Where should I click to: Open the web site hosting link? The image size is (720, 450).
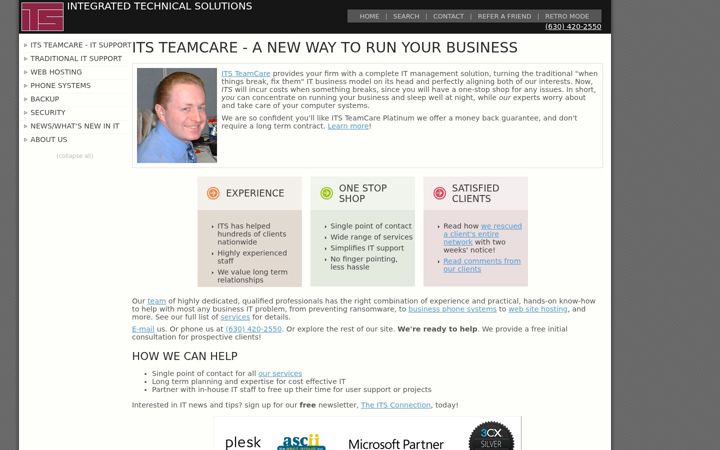point(538,309)
